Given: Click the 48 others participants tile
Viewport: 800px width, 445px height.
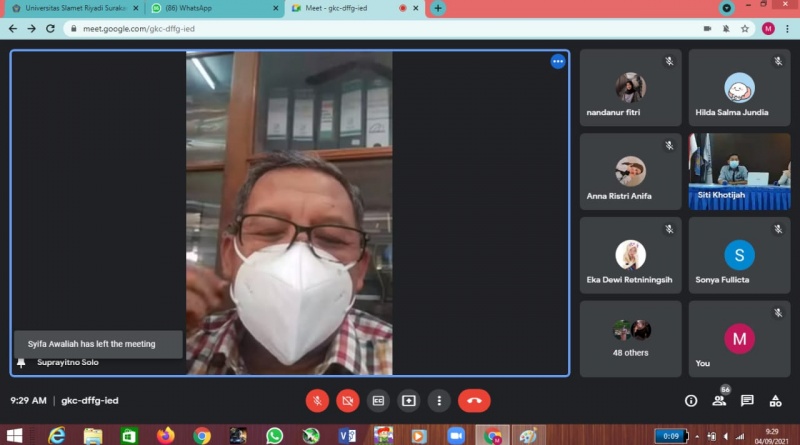Looking at the screenshot, I should (x=630, y=338).
